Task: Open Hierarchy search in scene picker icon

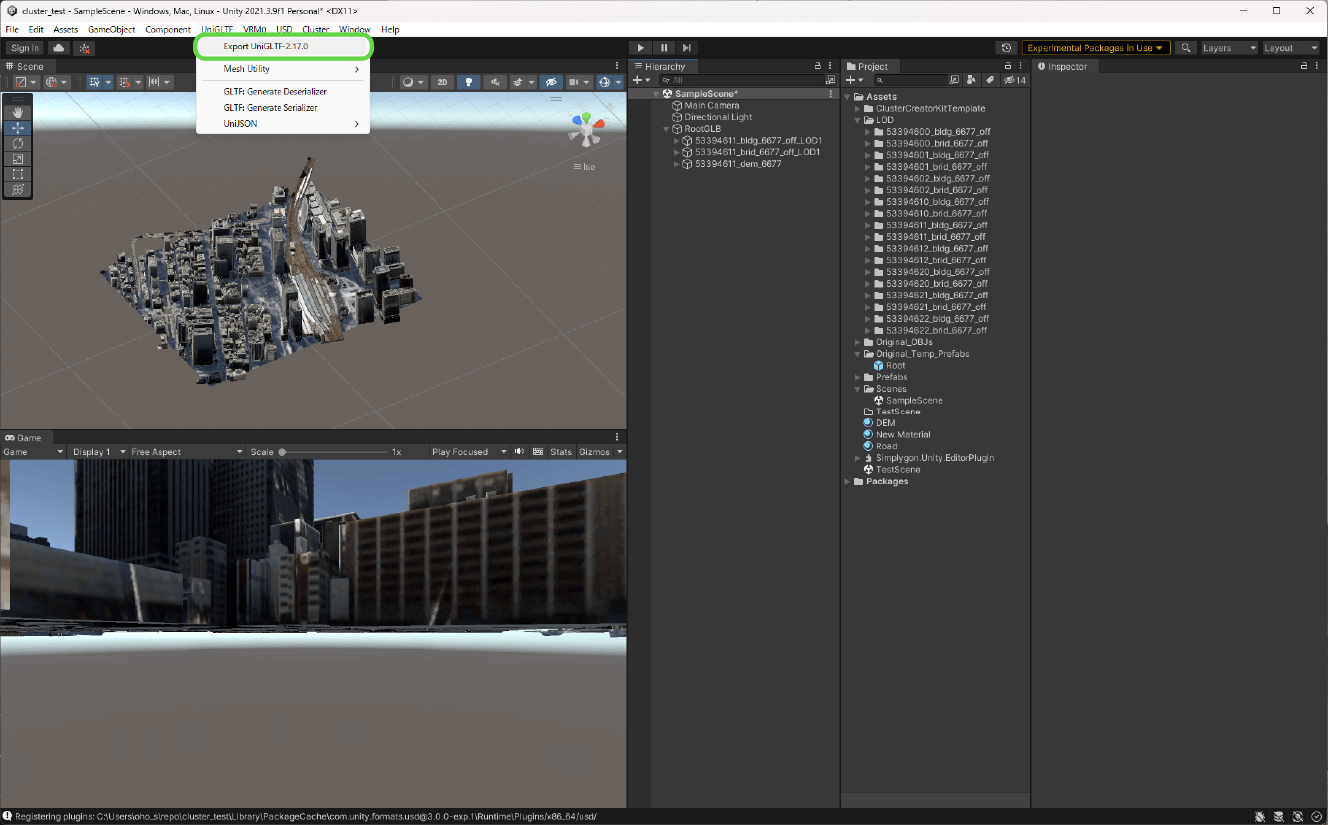Action: coord(830,80)
